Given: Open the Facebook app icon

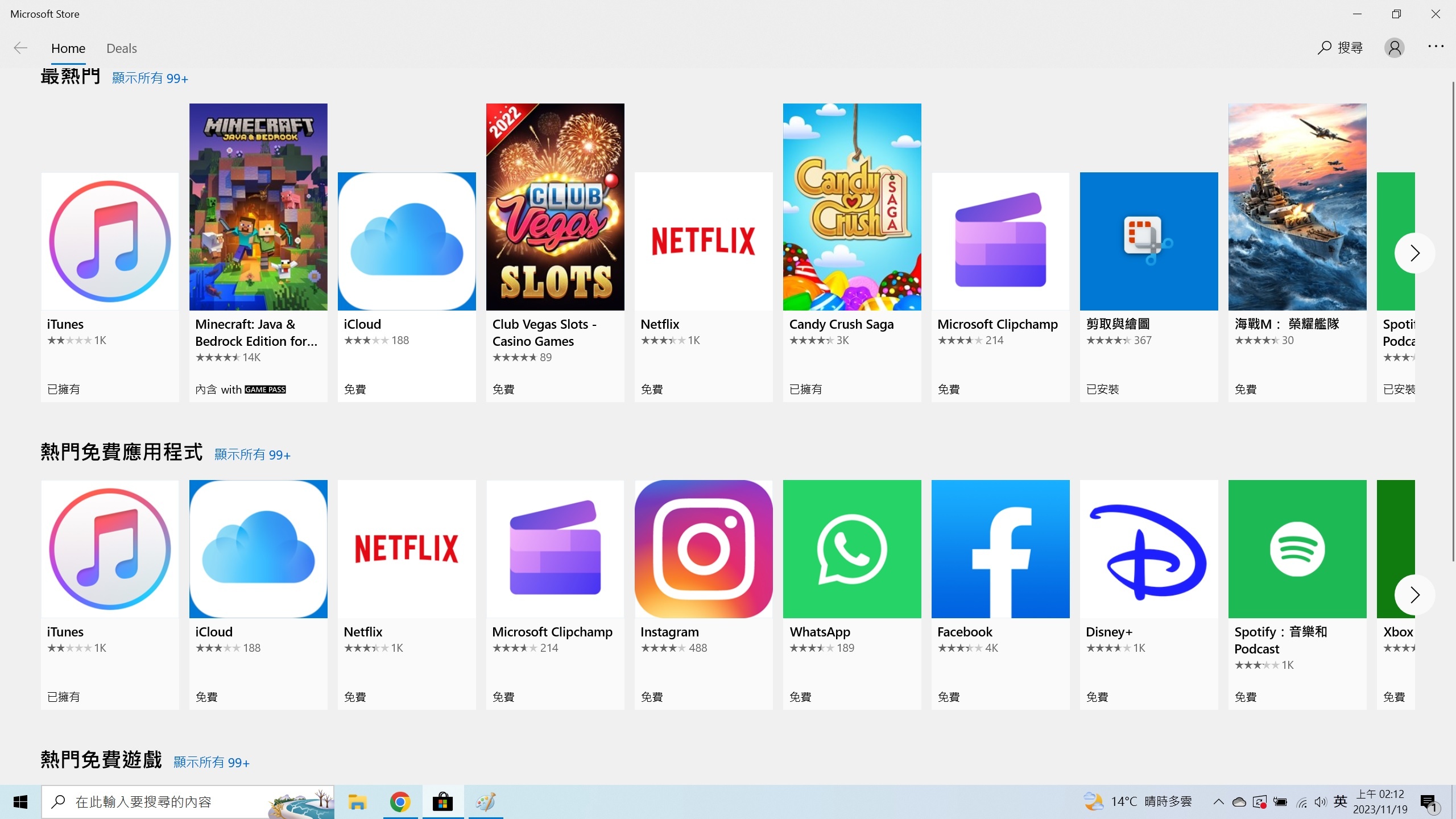Looking at the screenshot, I should (1000, 549).
